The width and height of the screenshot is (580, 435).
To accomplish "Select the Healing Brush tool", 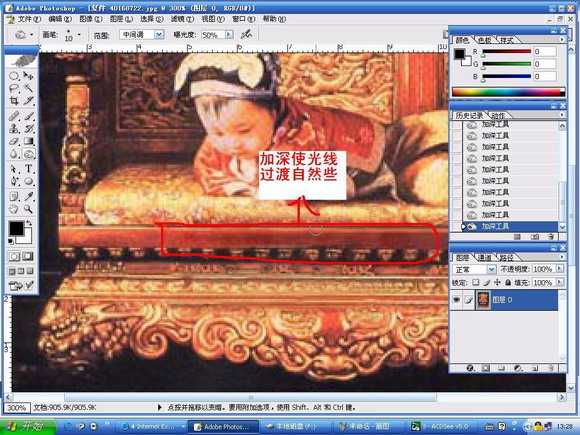I will 14,116.
